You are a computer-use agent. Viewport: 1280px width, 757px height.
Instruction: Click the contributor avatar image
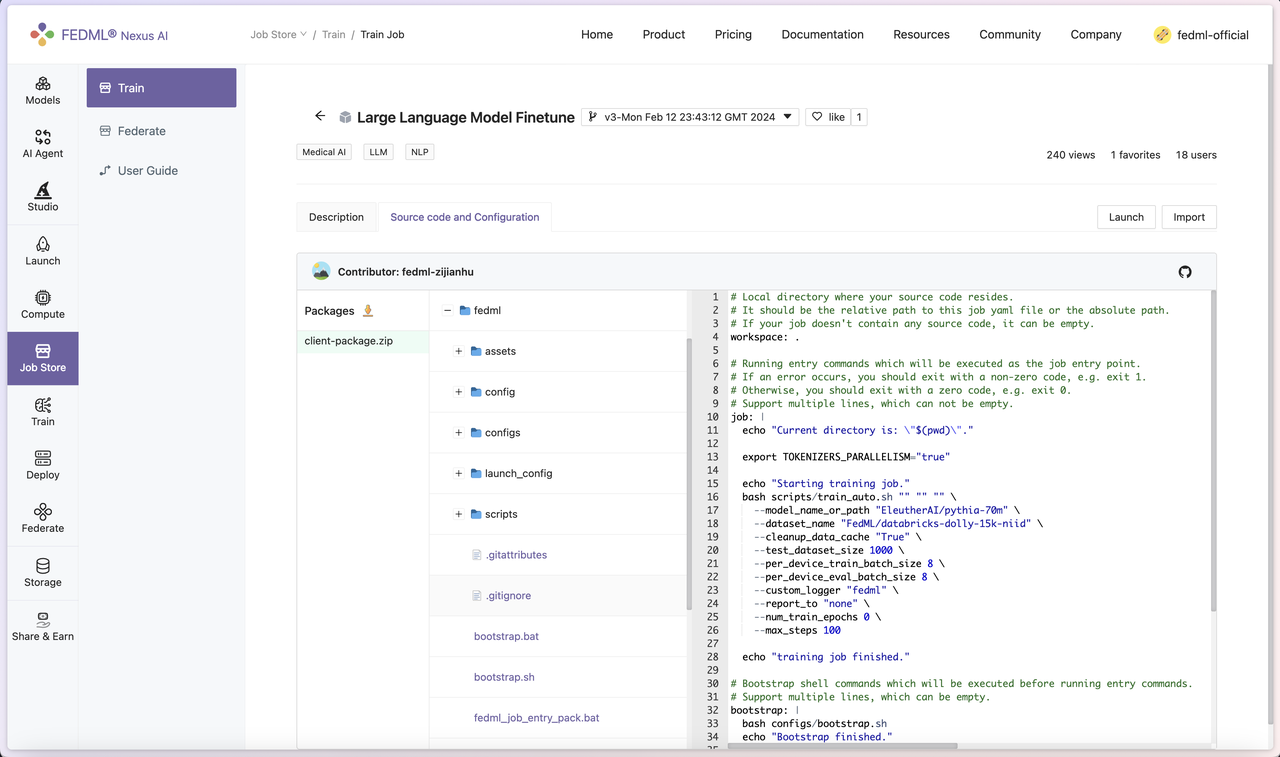coord(321,271)
